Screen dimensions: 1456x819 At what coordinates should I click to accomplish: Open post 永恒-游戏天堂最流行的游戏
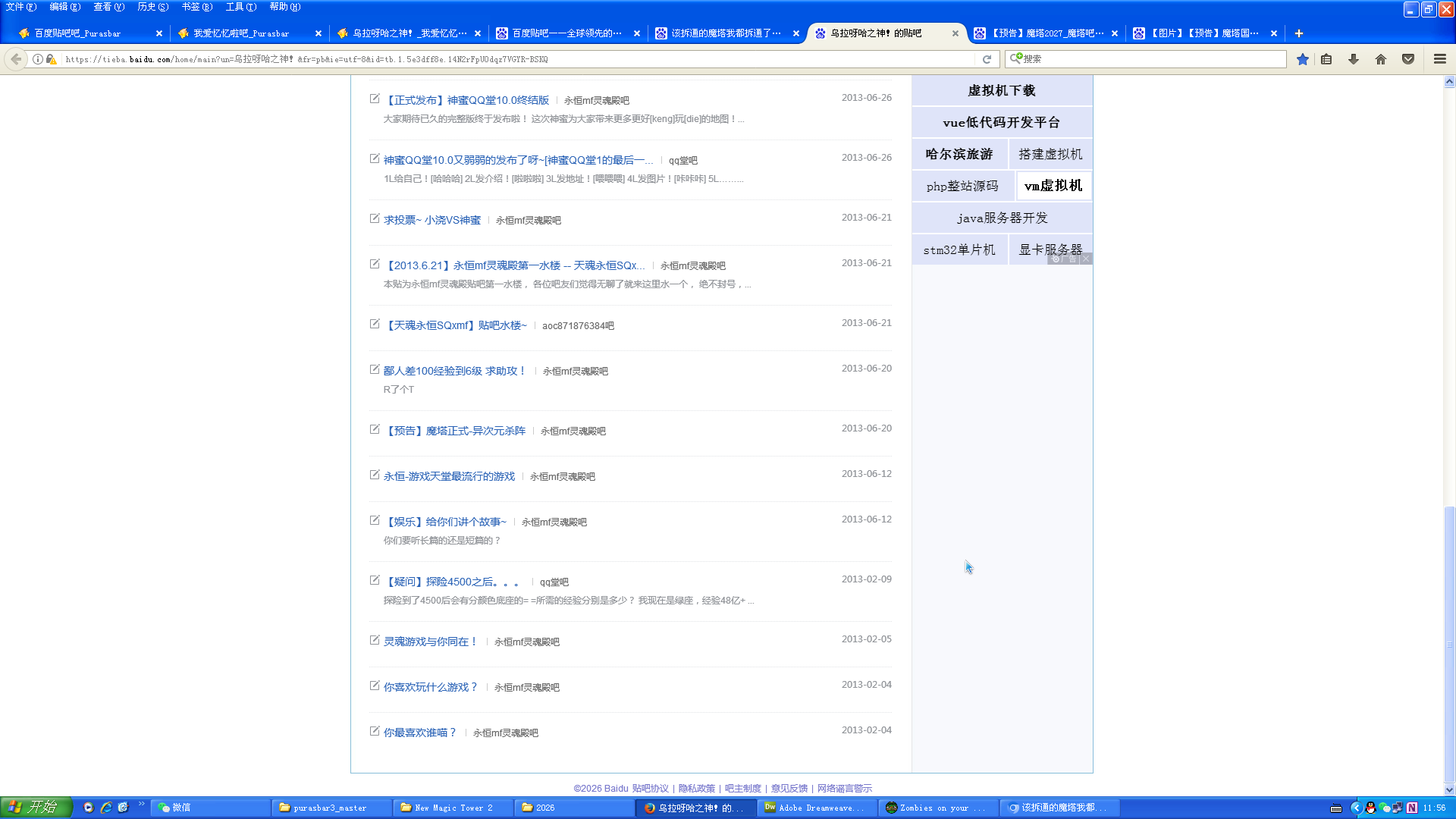click(x=449, y=476)
